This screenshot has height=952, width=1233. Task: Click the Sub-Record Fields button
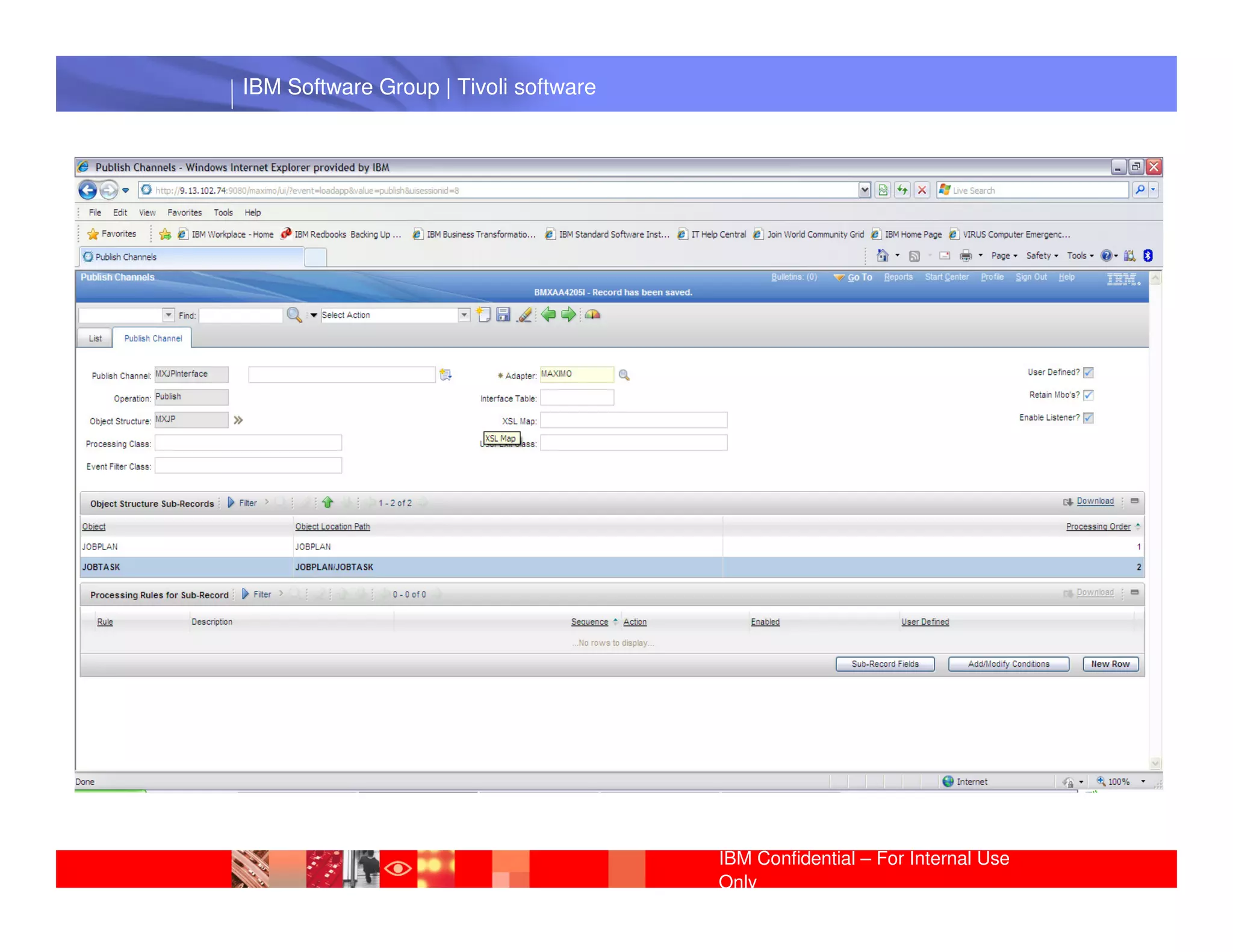click(x=885, y=664)
